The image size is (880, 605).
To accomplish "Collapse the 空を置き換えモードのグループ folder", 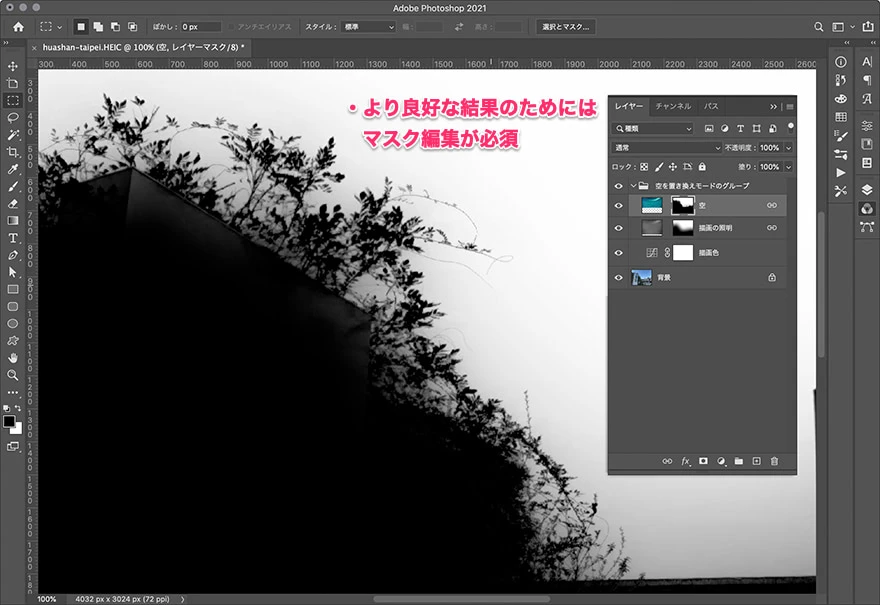I will [x=632, y=186].
